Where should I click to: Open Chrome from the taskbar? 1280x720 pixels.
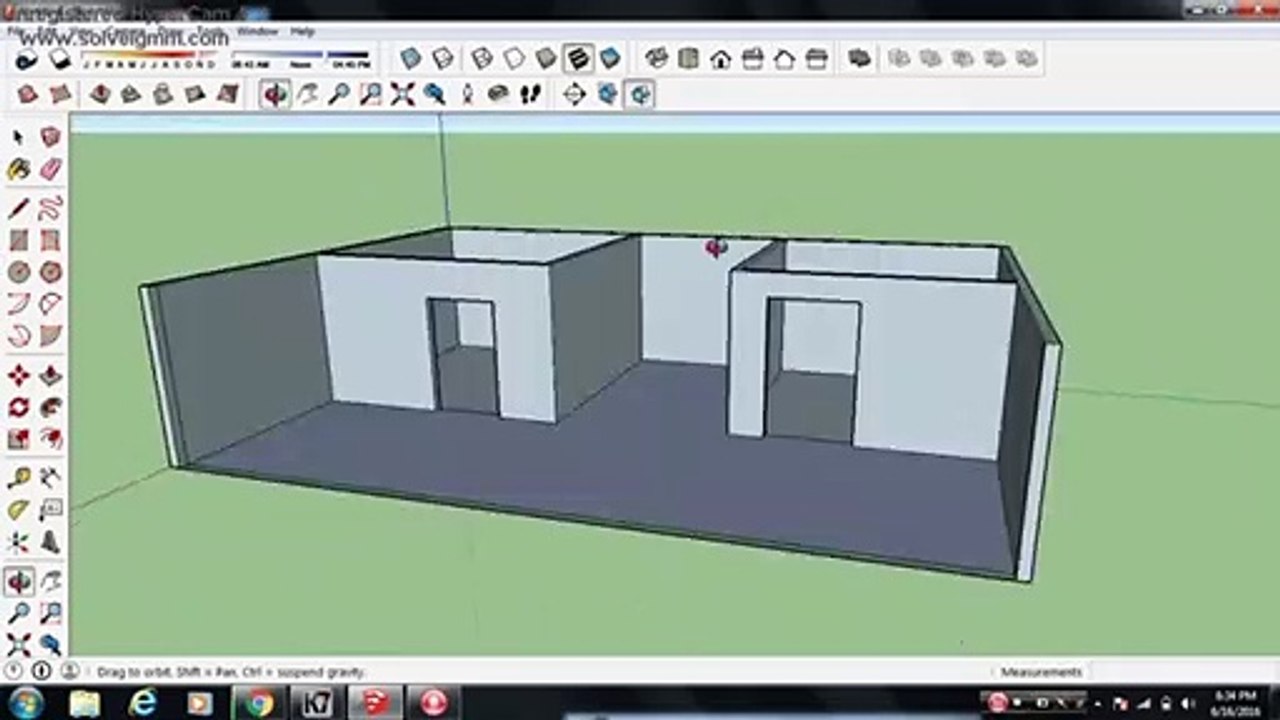(x=258, y=703)
